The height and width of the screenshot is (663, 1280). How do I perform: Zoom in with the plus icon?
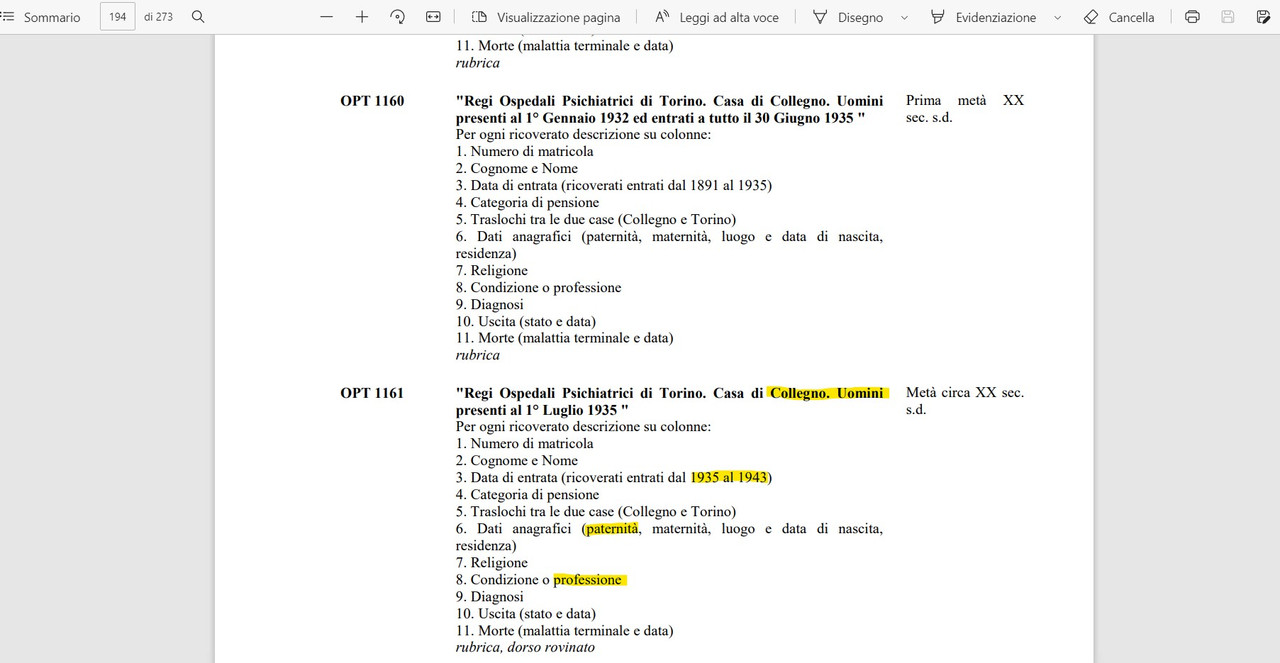tap(362, 17)
